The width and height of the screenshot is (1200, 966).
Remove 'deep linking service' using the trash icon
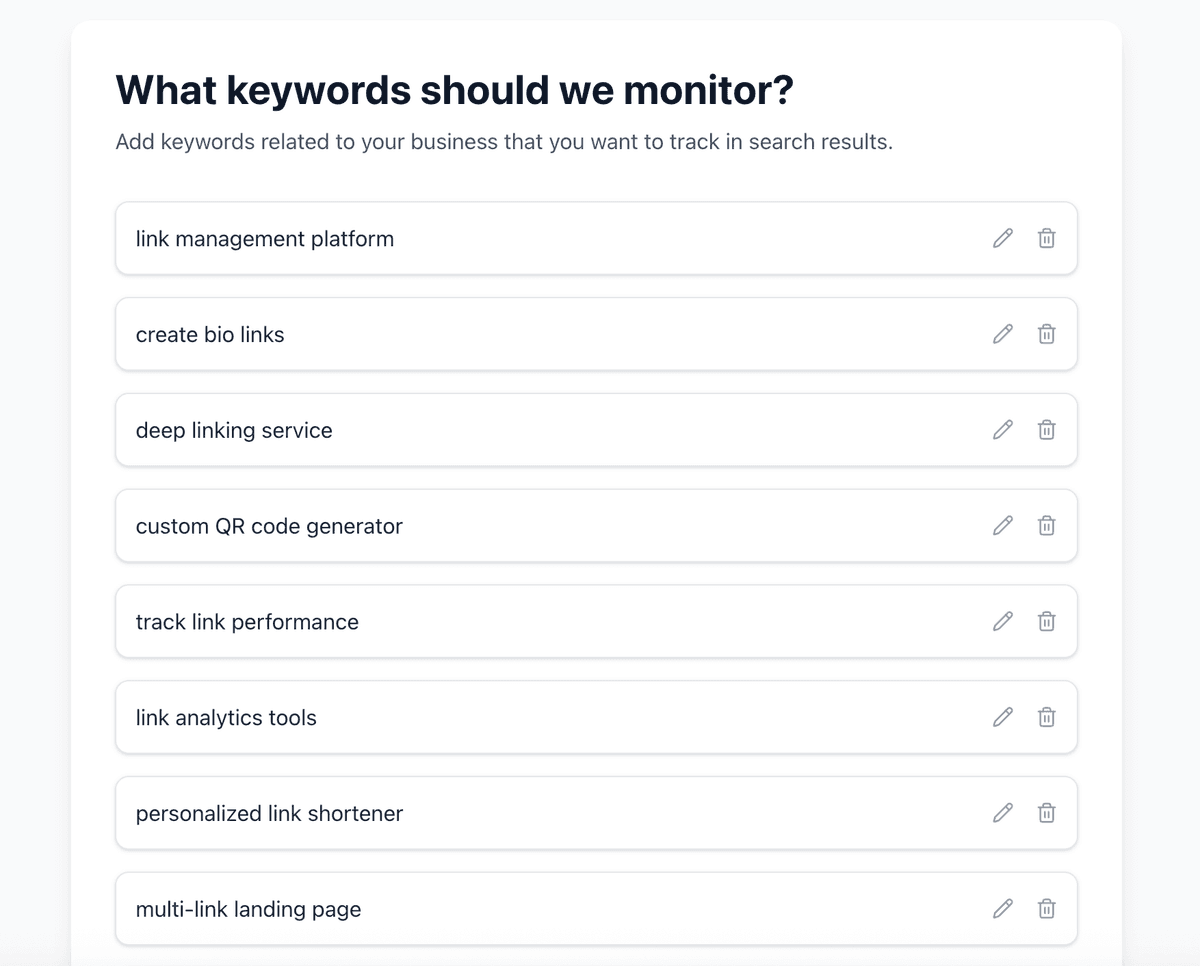pyautogui.click(x=1046, y=430)
